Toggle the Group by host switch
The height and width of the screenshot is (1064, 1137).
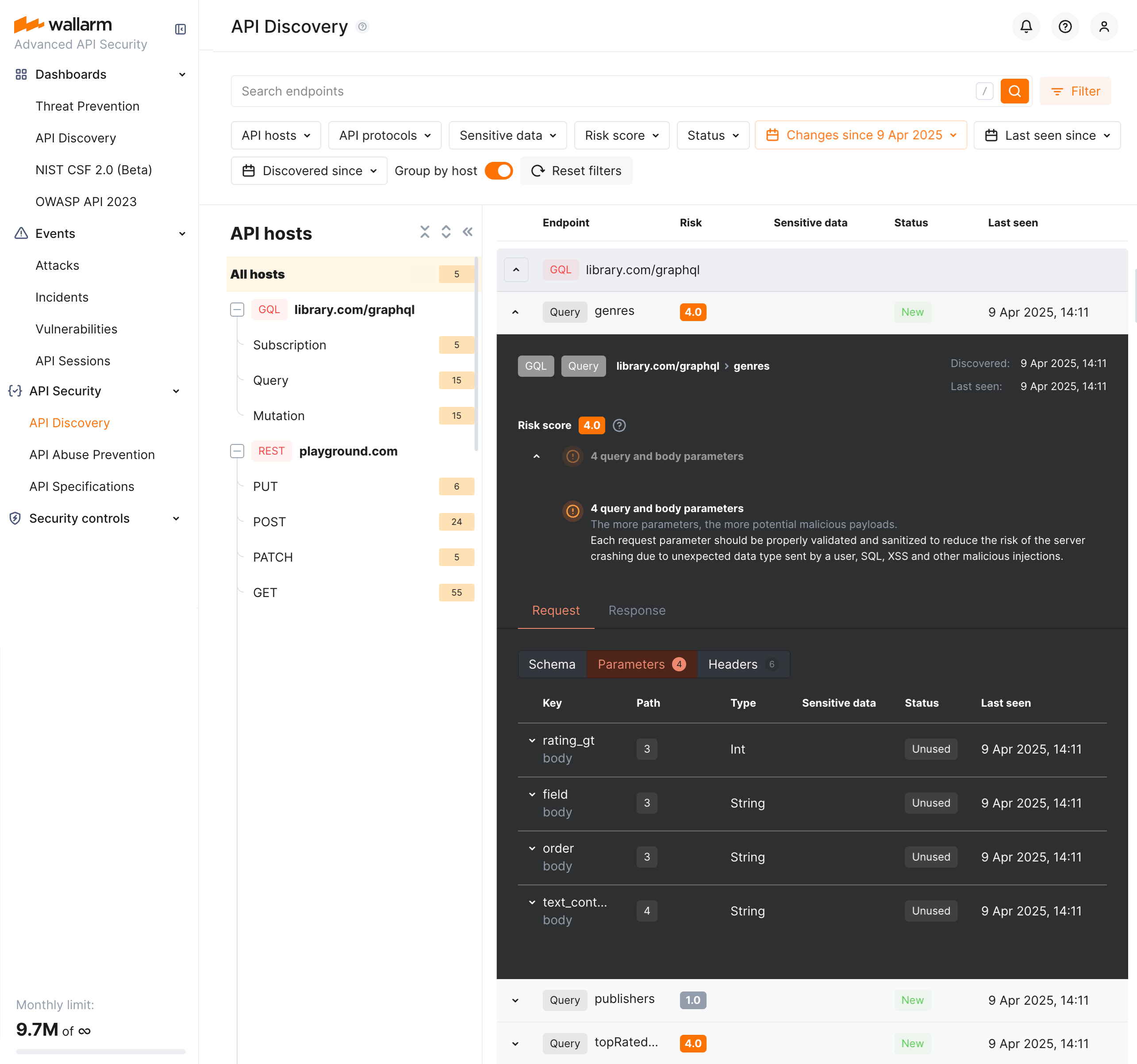498,171
